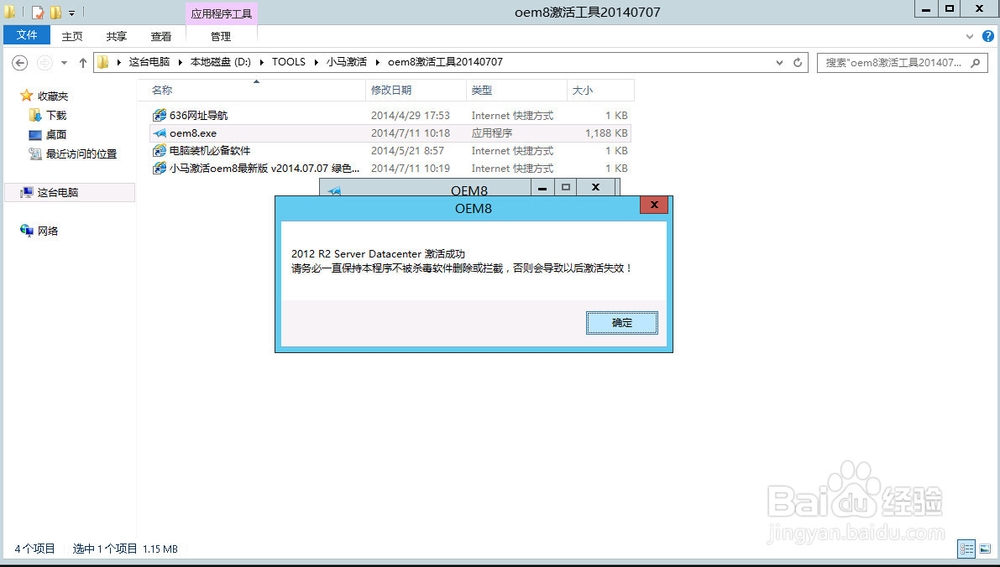1000x567 pixels.
Task: Click the 应用程序 type cell
Action: [x=492, y=133]
